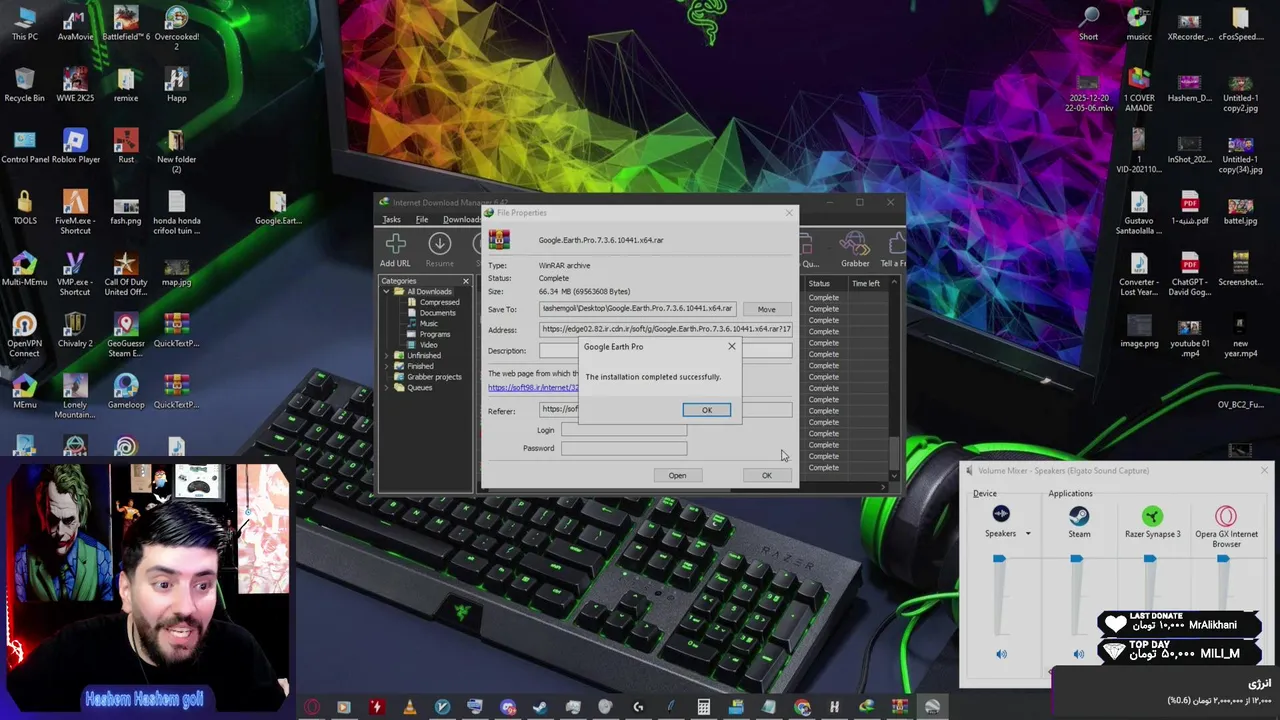Click the Razer Synapse 3 icon in Volume Mixer
1280x720 pixels.
tap(1152, 516)
